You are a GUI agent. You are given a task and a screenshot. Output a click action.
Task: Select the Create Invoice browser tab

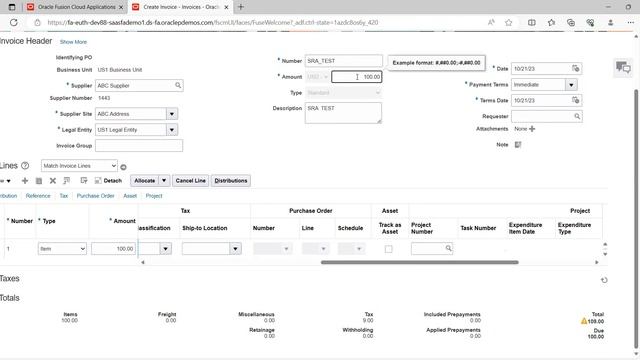[x=181, y=7]
